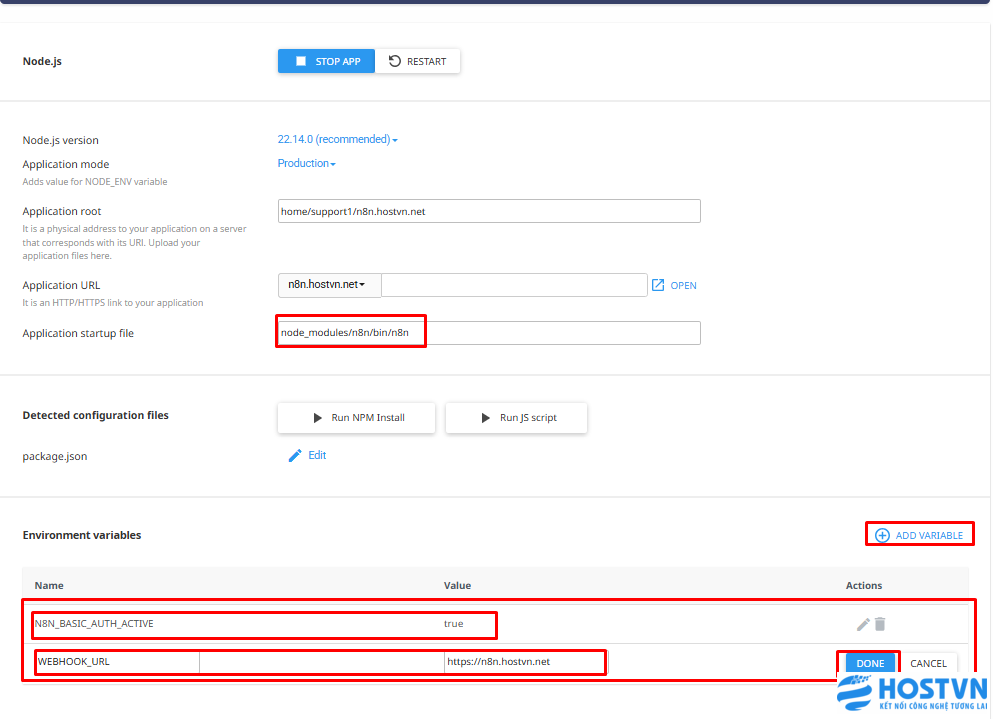This screenshot has height=719, width=993.
Task: Edit the Application startup file field
Action: (489, 333)
